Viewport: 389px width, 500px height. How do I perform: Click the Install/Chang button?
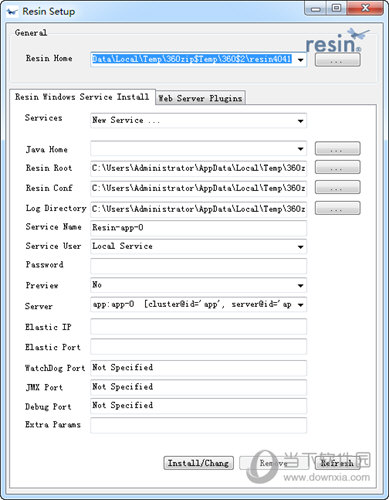click(199, 463)
